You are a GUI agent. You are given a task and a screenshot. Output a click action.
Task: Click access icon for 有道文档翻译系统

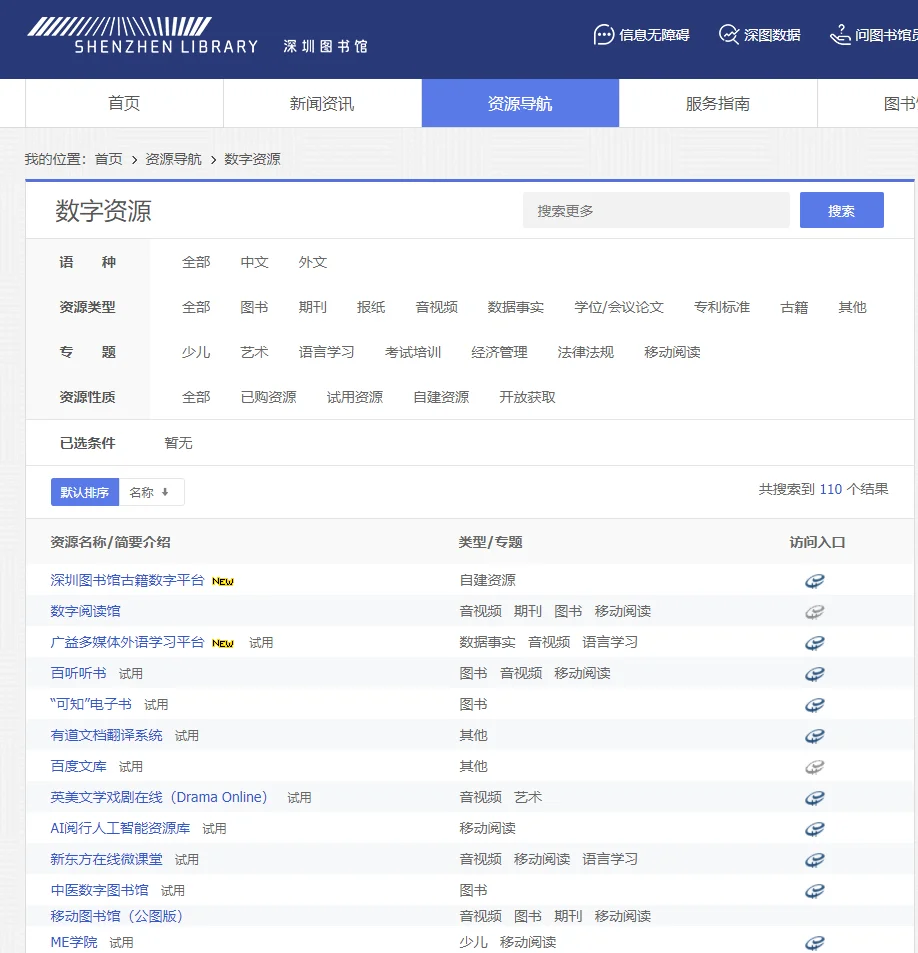coord(815,736)
